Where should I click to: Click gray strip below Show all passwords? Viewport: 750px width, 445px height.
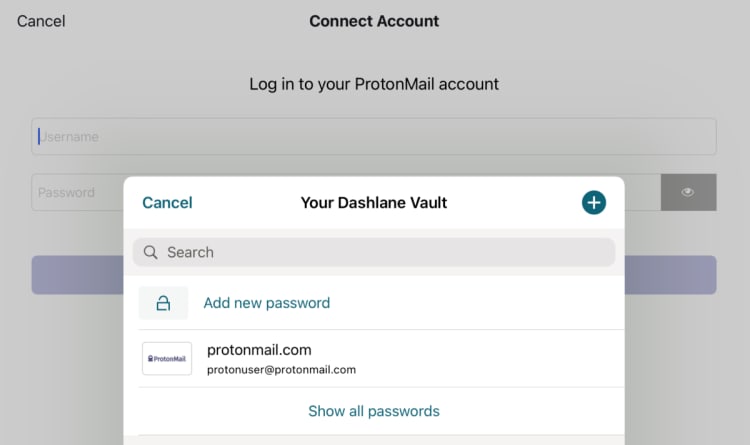tap(373, 439)
